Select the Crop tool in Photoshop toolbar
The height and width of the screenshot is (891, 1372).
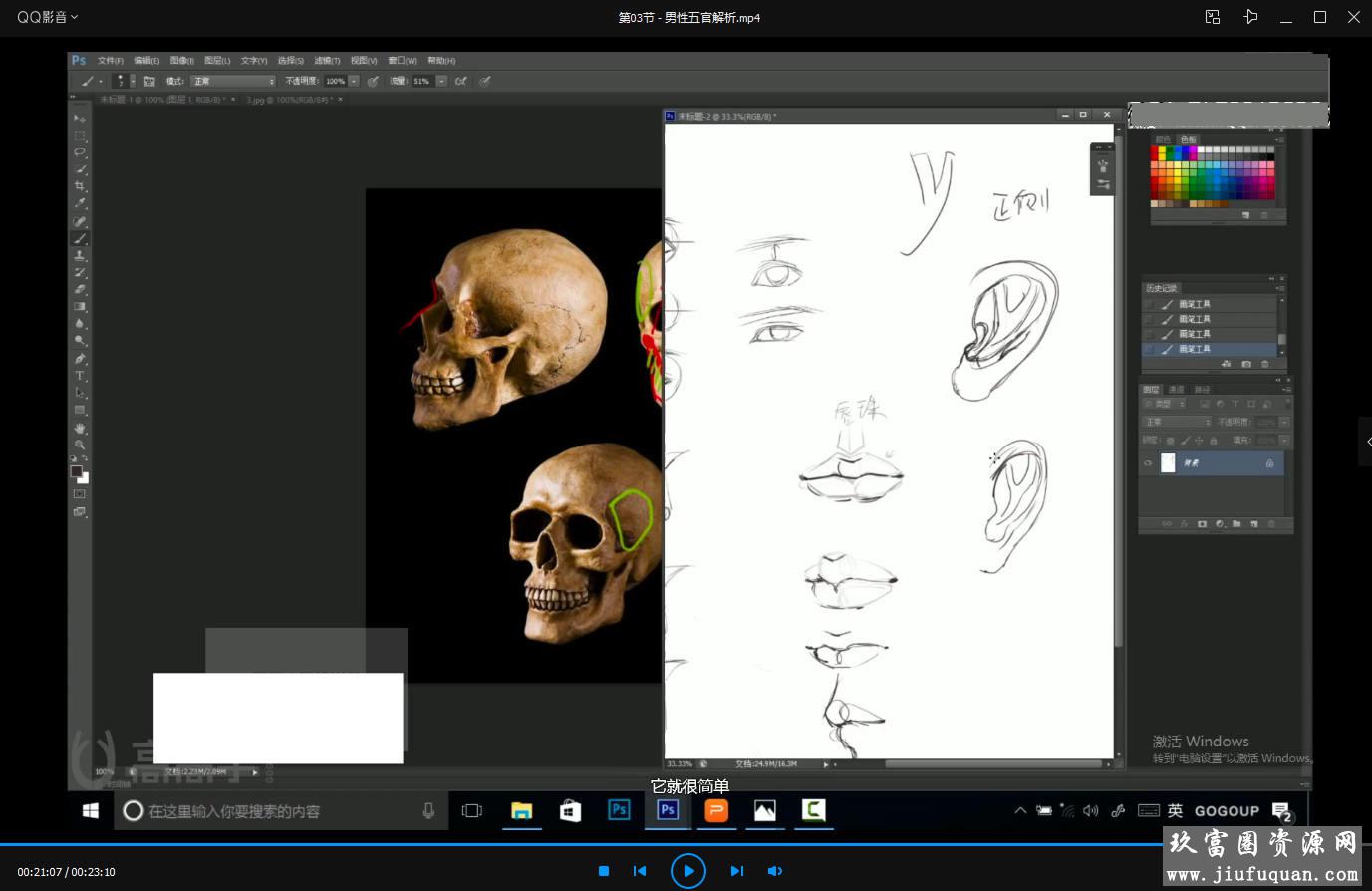tap(80, 186)
